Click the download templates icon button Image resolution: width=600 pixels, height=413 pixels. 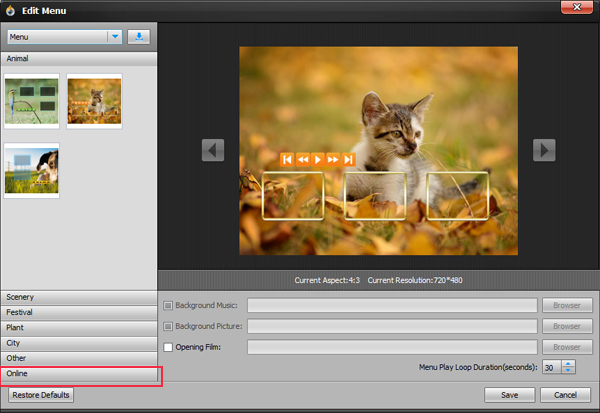139,37
